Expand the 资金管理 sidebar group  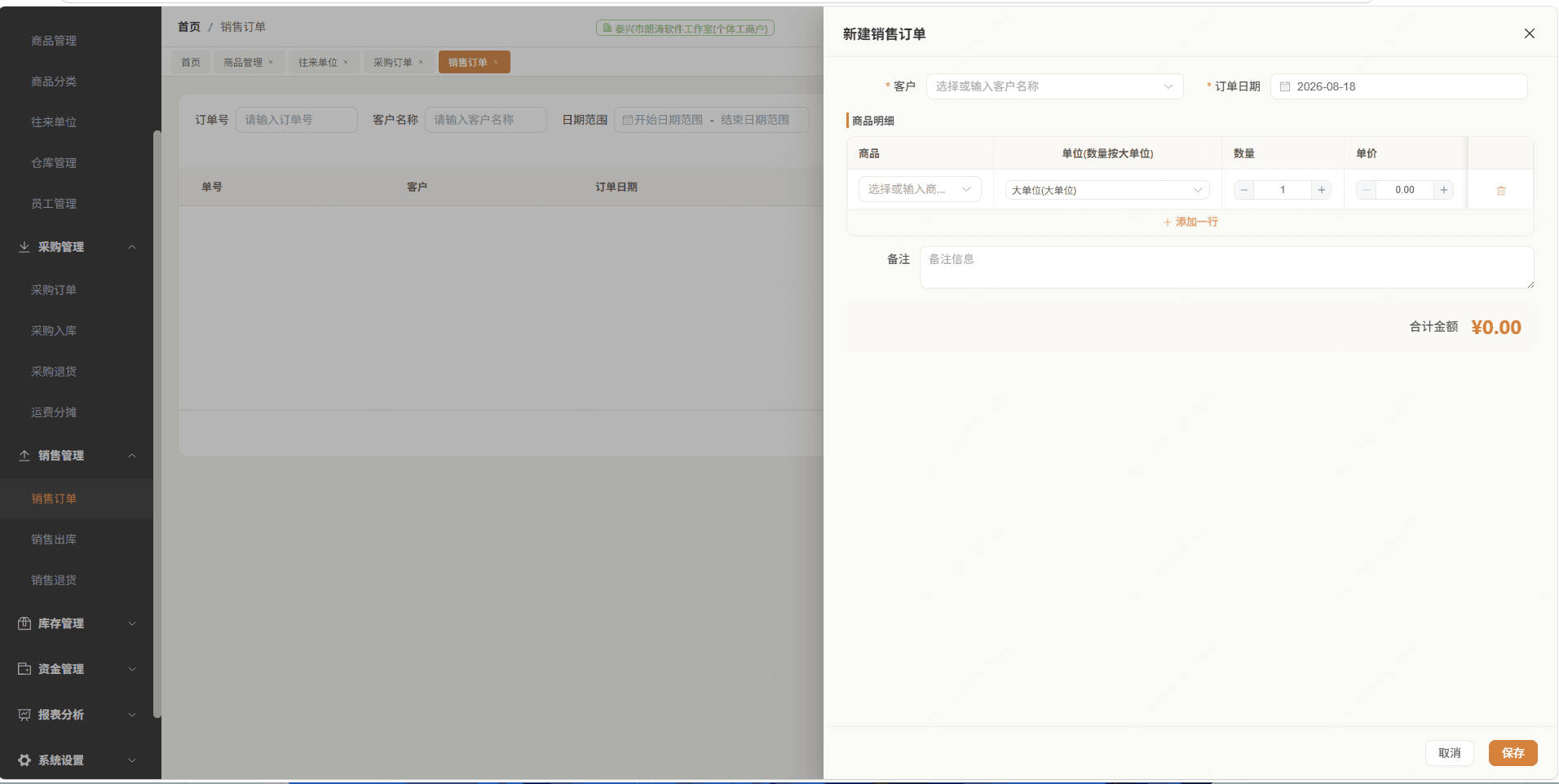(x=77, y=669)
